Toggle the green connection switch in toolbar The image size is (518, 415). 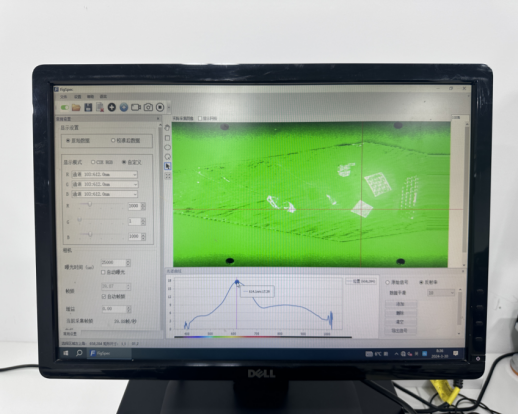64,107
